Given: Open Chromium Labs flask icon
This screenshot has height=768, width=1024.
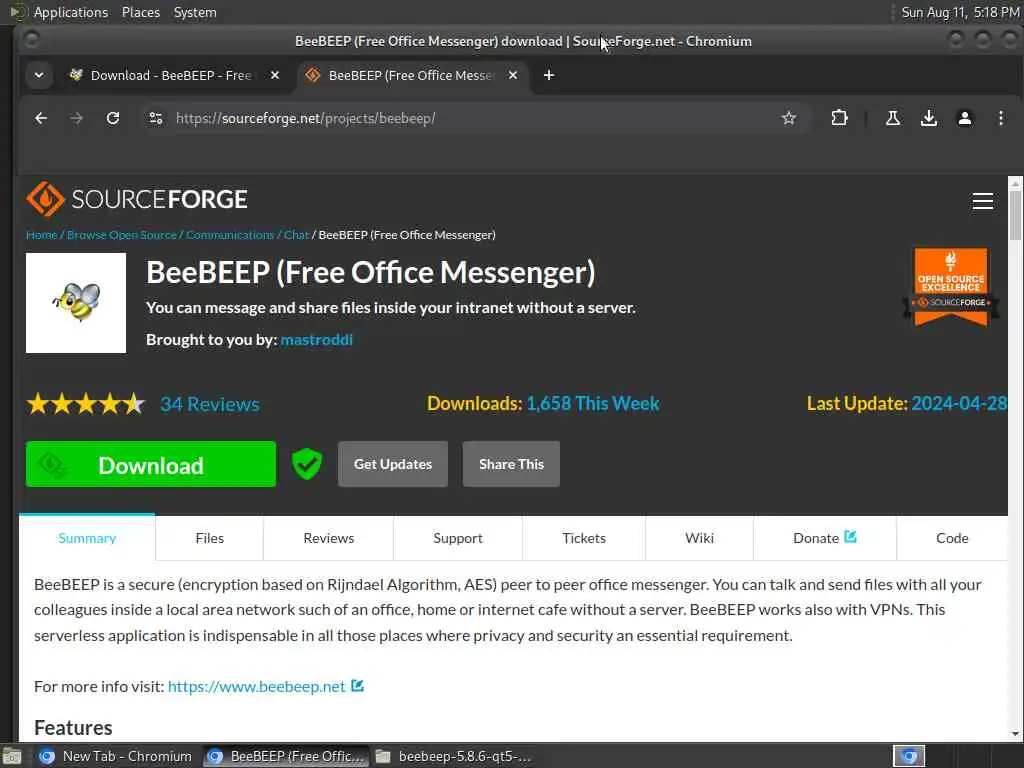Looking at the screenshot, I should tap(893, 118).
